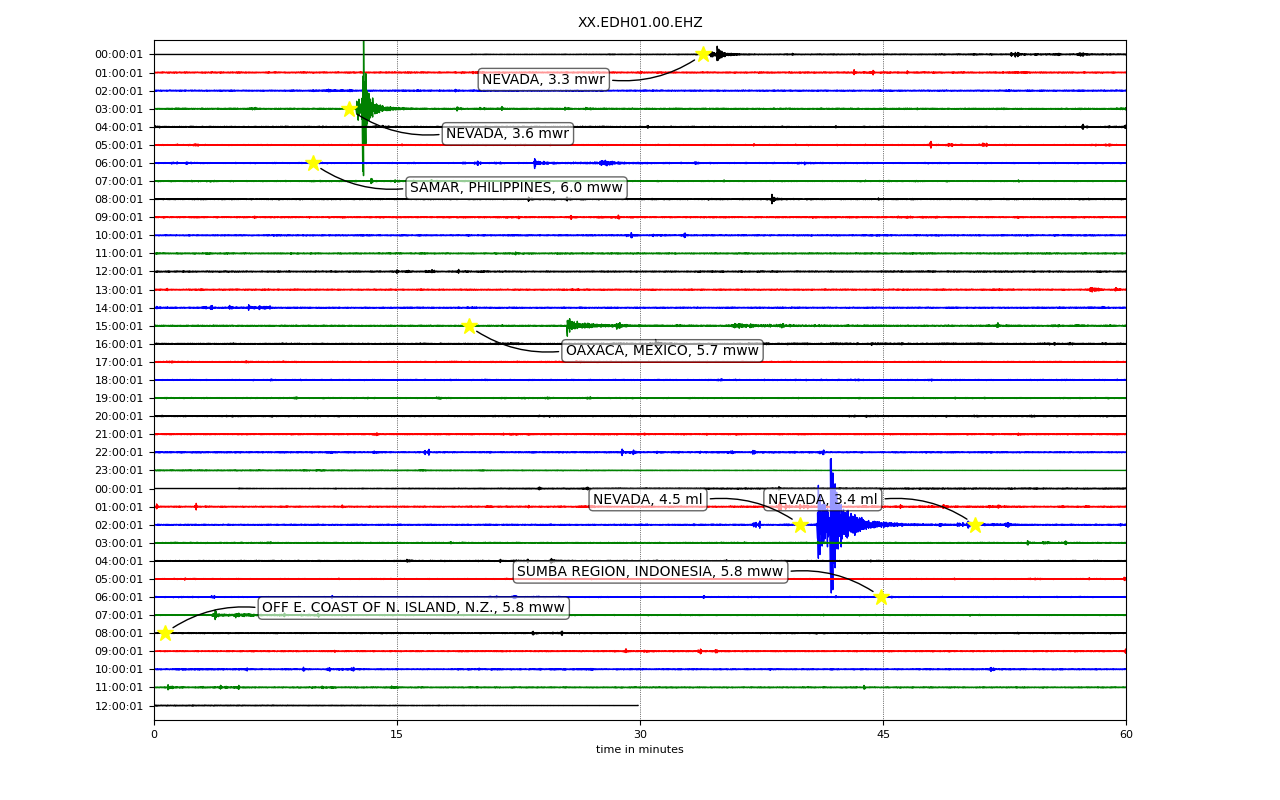Click the plot title XX.EDH01.00.EHZ
The image size is (1280, 800).
[640, 23]
